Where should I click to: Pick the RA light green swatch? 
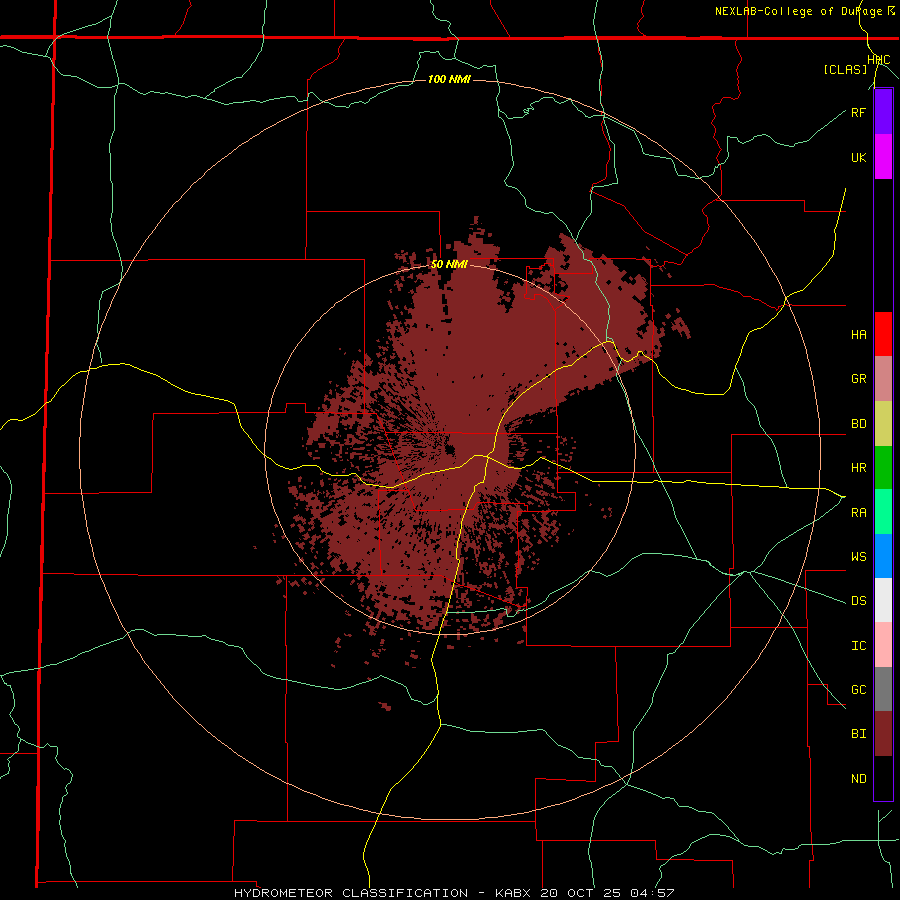point(883,512)
